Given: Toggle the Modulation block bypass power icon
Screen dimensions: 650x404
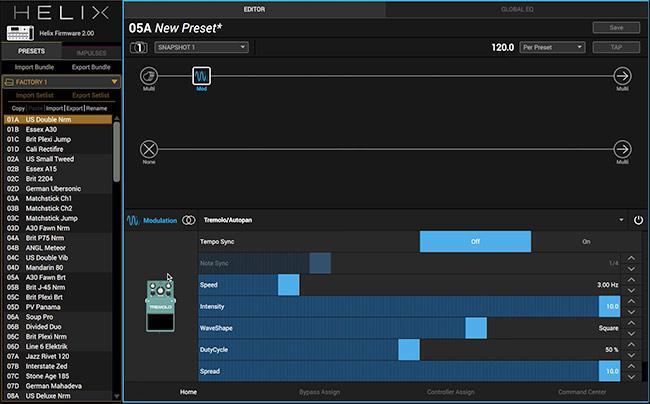Looking at the screenshot, I should pyautogui.click(x=638, y=219).
